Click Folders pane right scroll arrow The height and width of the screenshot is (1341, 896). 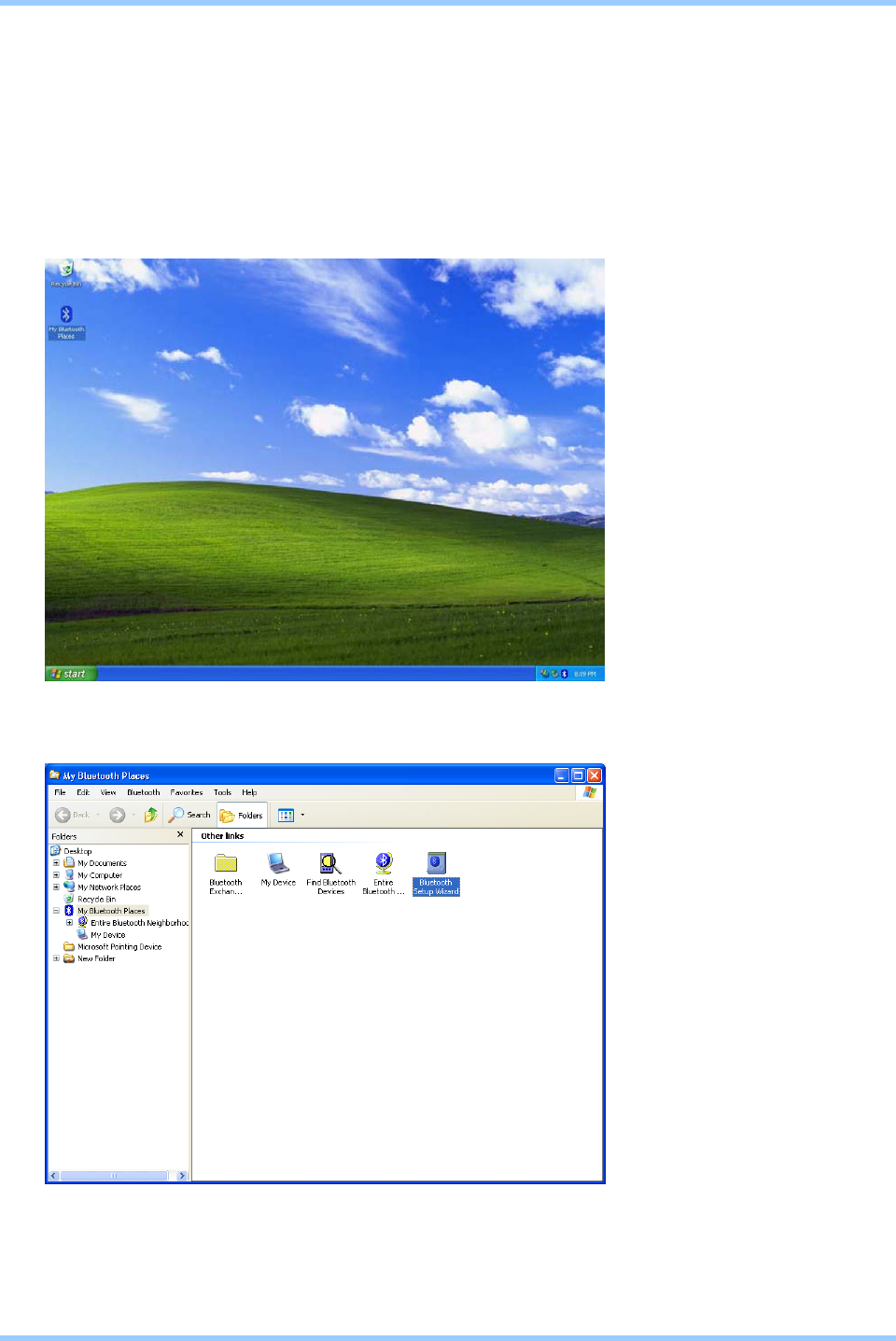182,1176
